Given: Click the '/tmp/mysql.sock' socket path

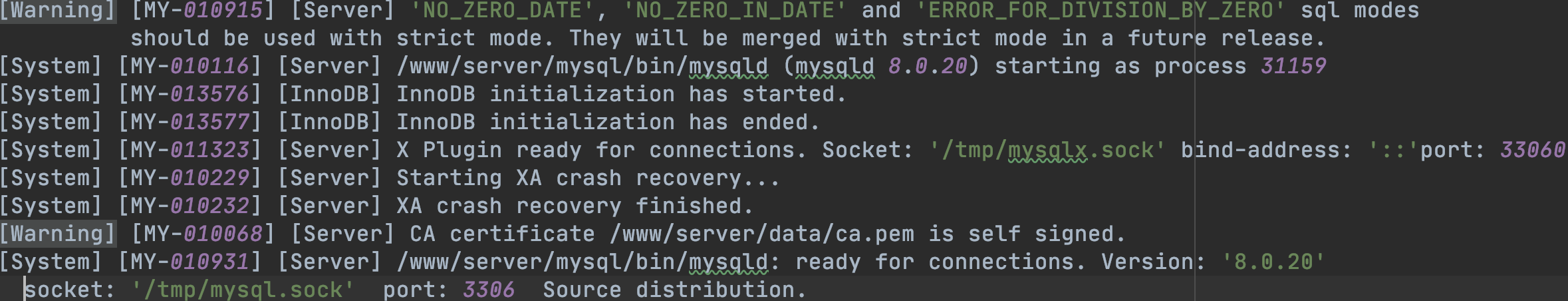Looking at the screenshot, I should tap(243, 290).
